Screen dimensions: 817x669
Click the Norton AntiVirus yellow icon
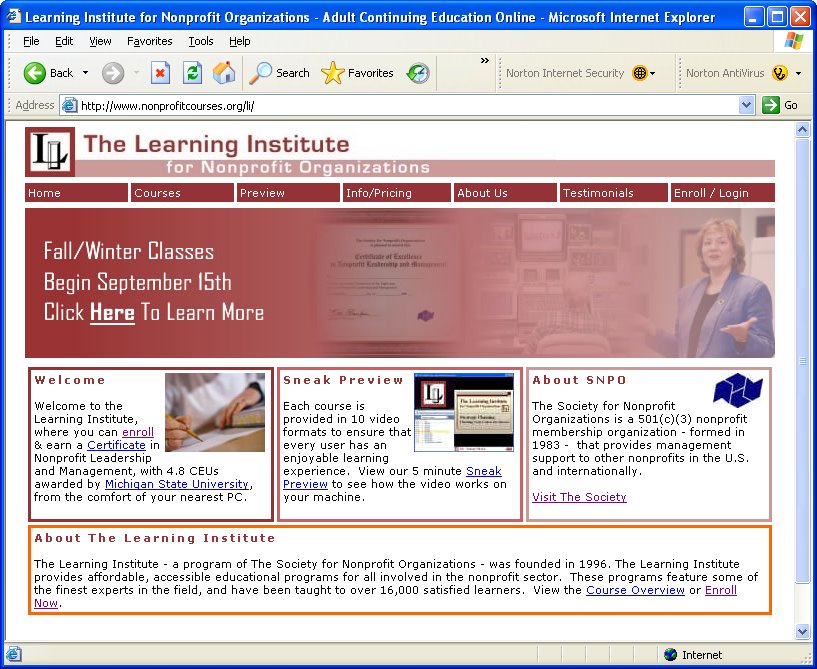(x=779, y=73)
